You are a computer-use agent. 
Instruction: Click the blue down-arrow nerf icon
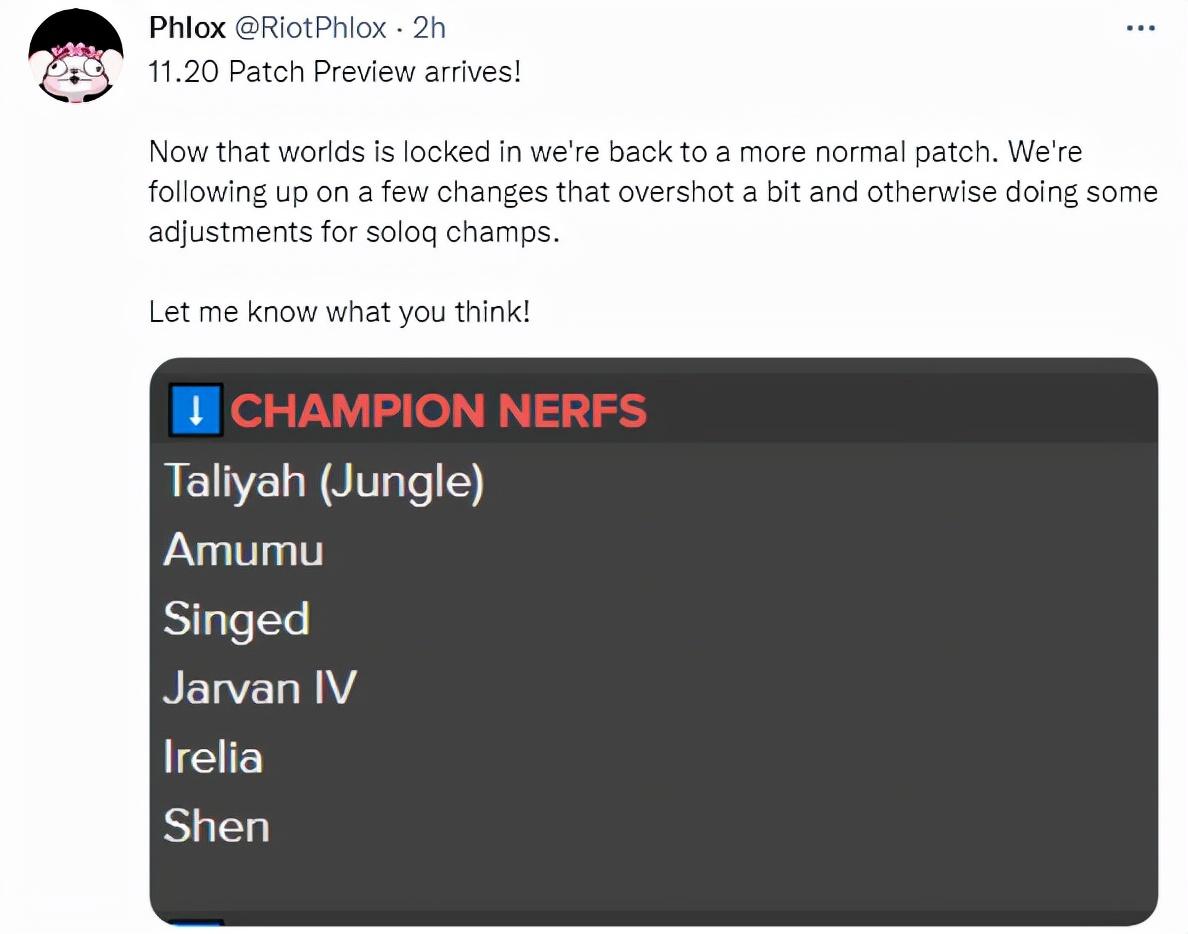pyautogui.click(x=196, y=412)
